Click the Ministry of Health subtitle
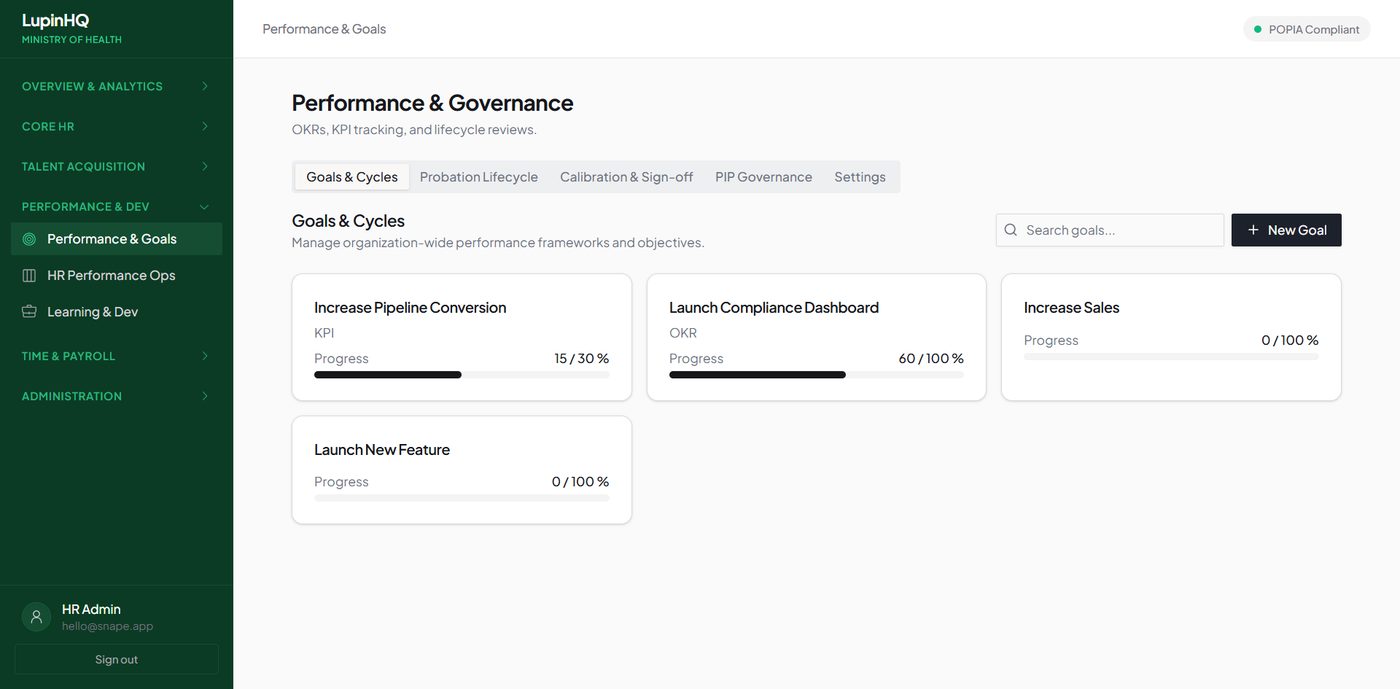Image resolution: width=1400 pixels, height=689 pixels. click(x=72, y=40)
